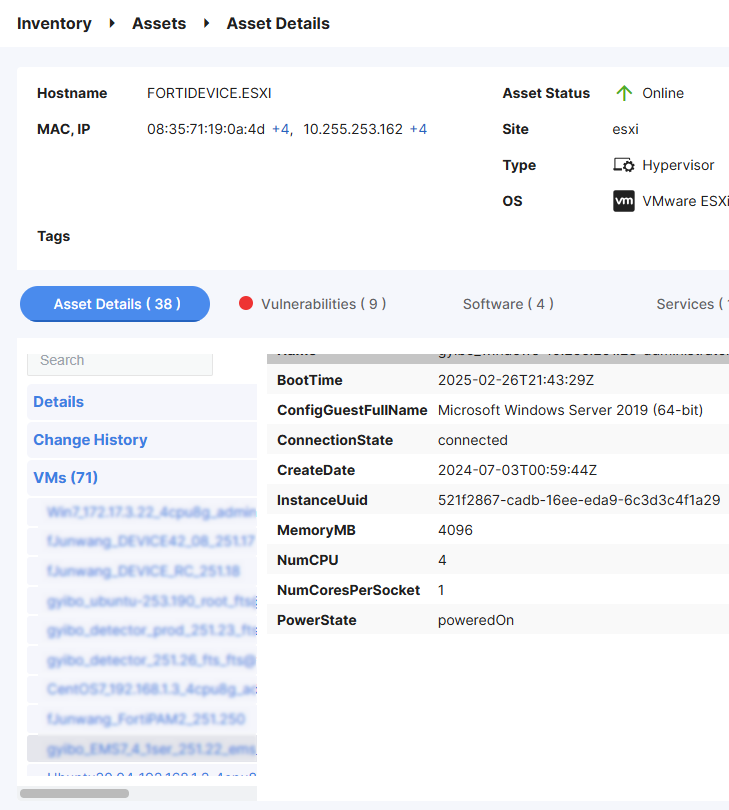Click the breadcrumb arrow after Inventory
Image resolution: width=729 pixels, height=810 pixels.
pos(112,23)
